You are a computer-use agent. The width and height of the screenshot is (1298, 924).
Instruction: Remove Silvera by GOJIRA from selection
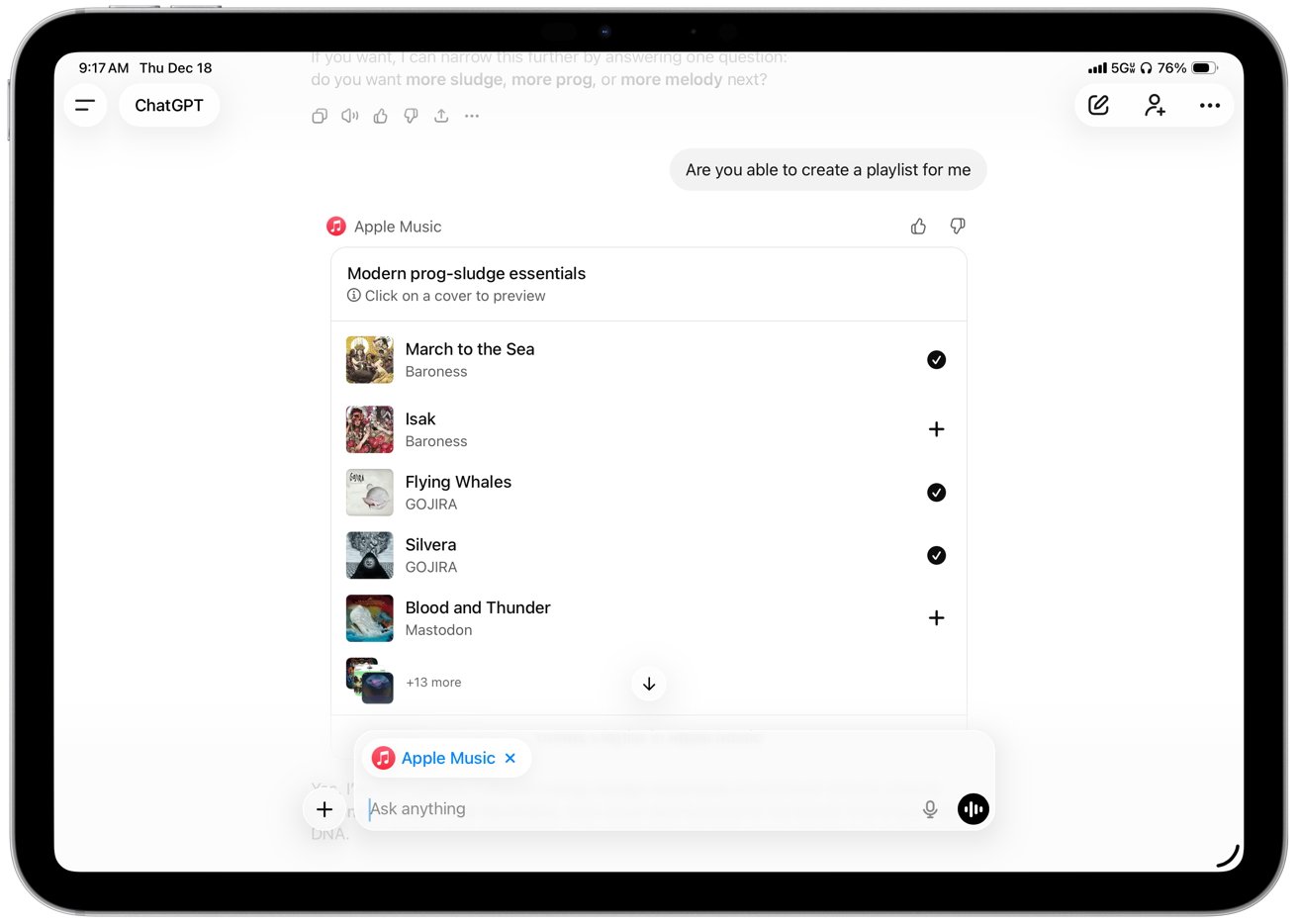coord(936,555)
